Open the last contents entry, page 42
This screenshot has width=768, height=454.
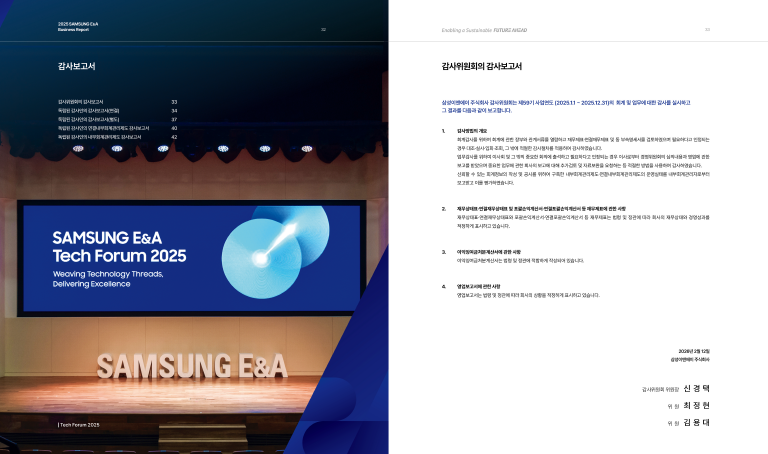point(103,136)
